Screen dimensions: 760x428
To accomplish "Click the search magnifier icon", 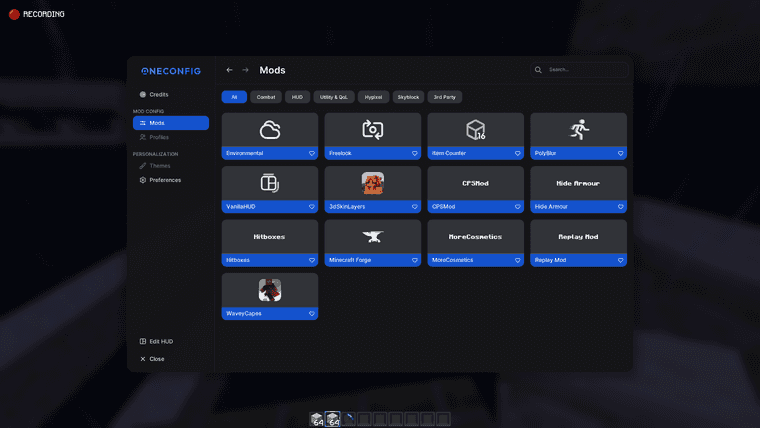I will pos(538,70).
